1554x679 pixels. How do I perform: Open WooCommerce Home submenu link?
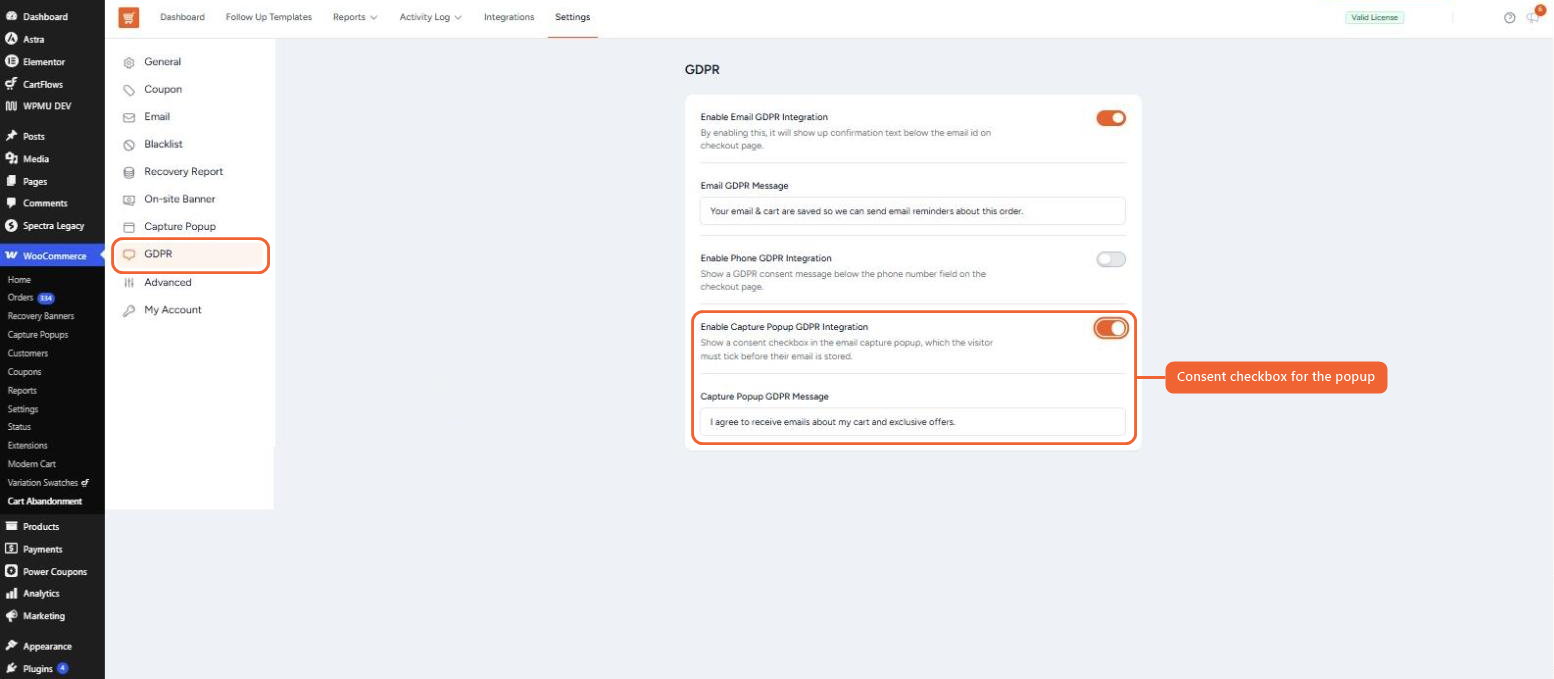coord(19,280)
